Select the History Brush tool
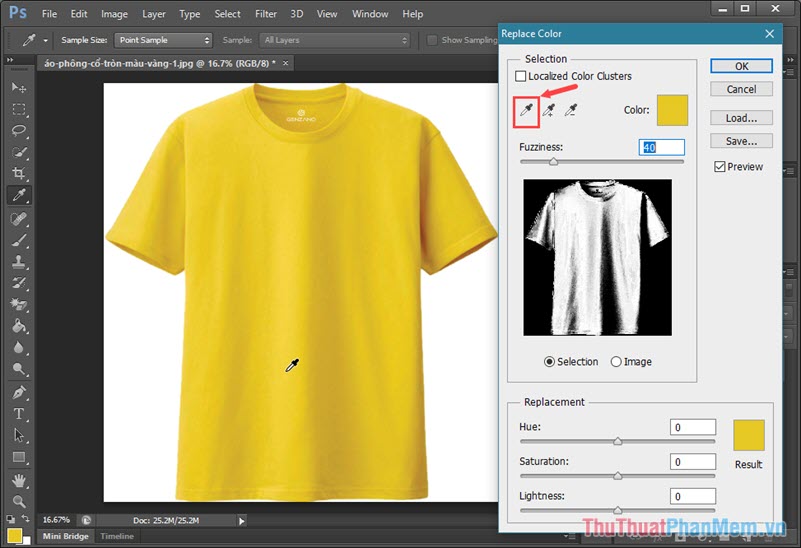801x548 pixels. (19, 283)
